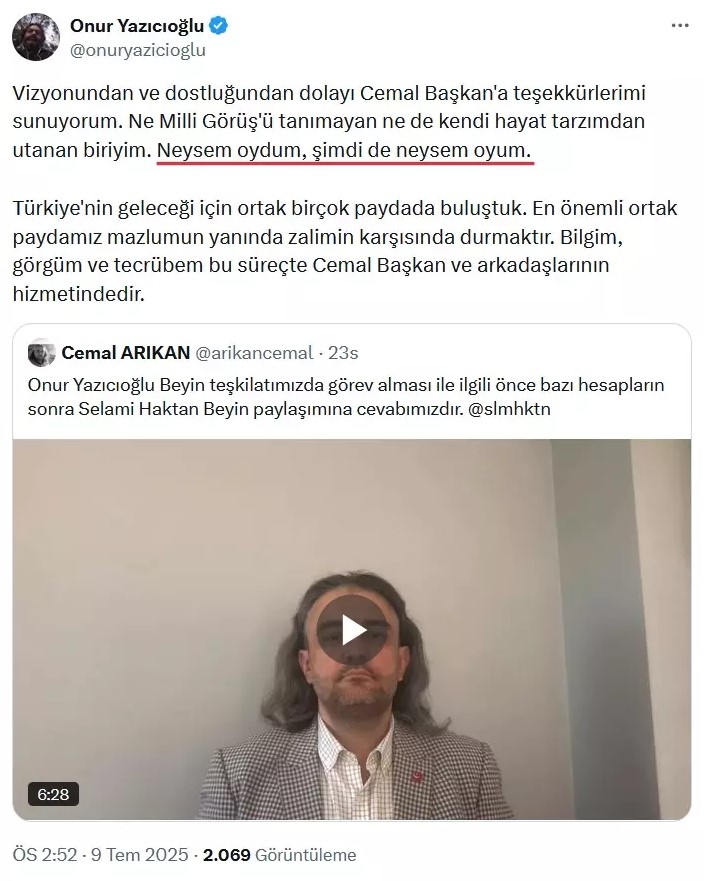Open Onur Yazıcıoğlu's profile avatar

(x=36, y=37)
